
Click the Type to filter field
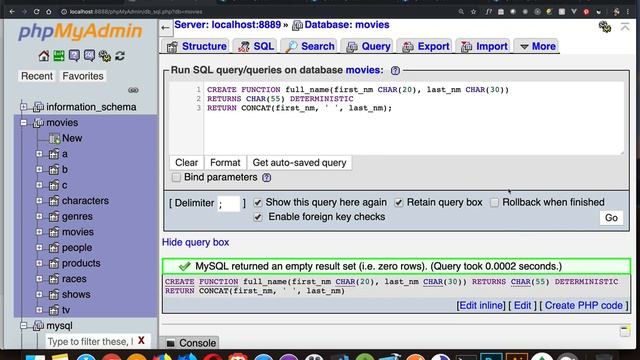[x=90, y=341]
